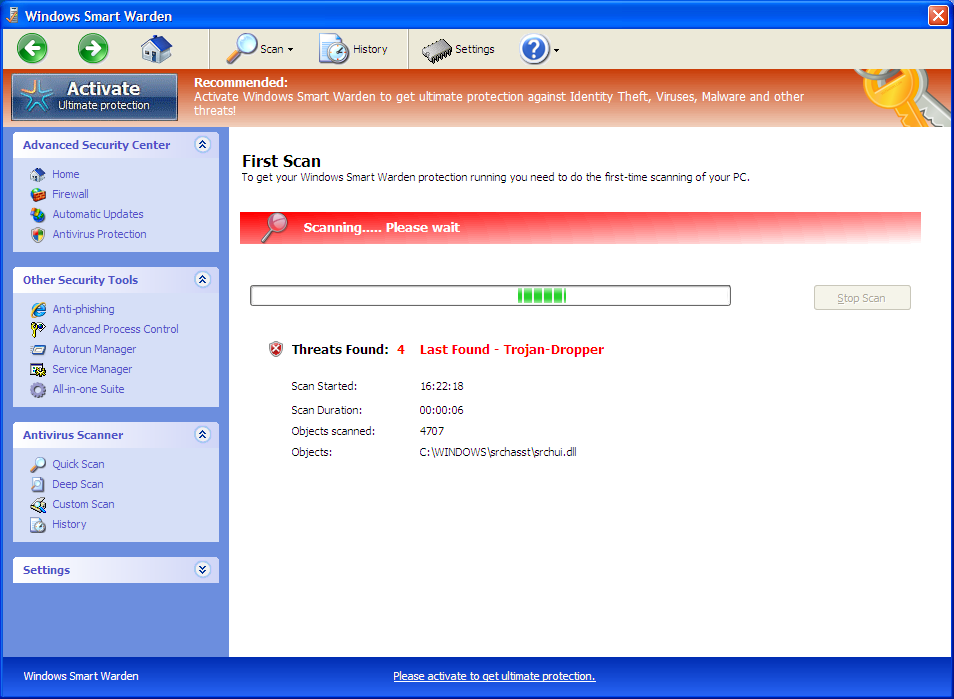Click the title bar application icon
The image size is (954, 699).
[12, 15]
